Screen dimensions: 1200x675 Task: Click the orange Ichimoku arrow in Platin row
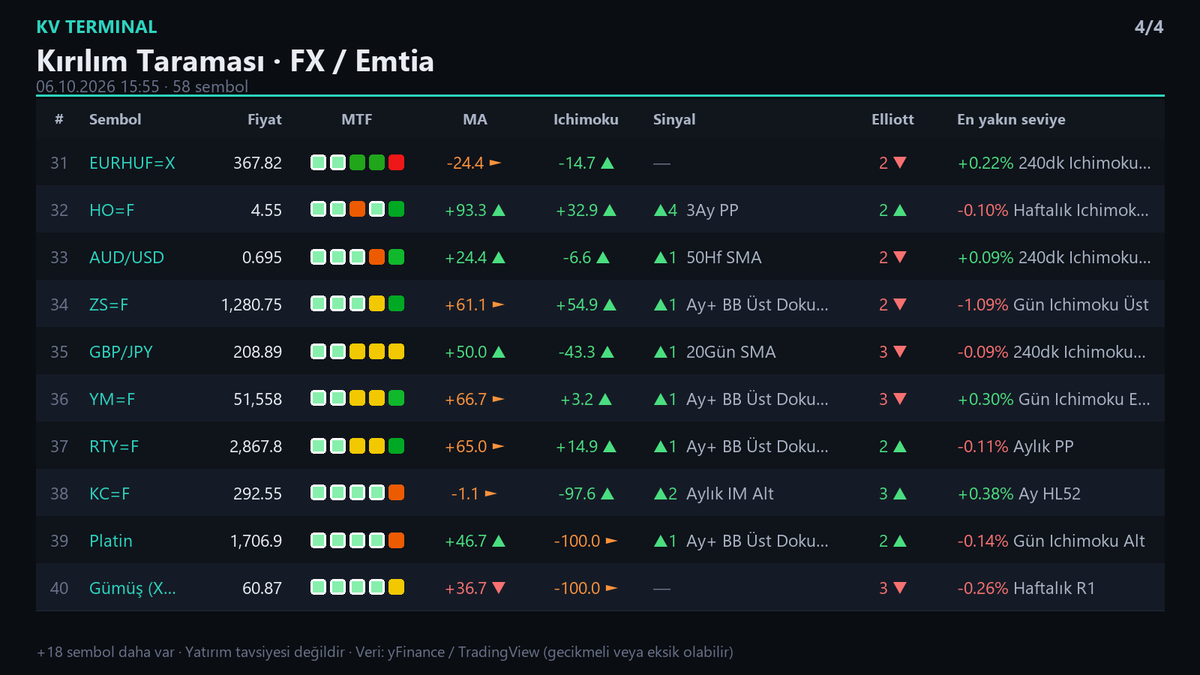pyautogui.click(x=611, y=540)
